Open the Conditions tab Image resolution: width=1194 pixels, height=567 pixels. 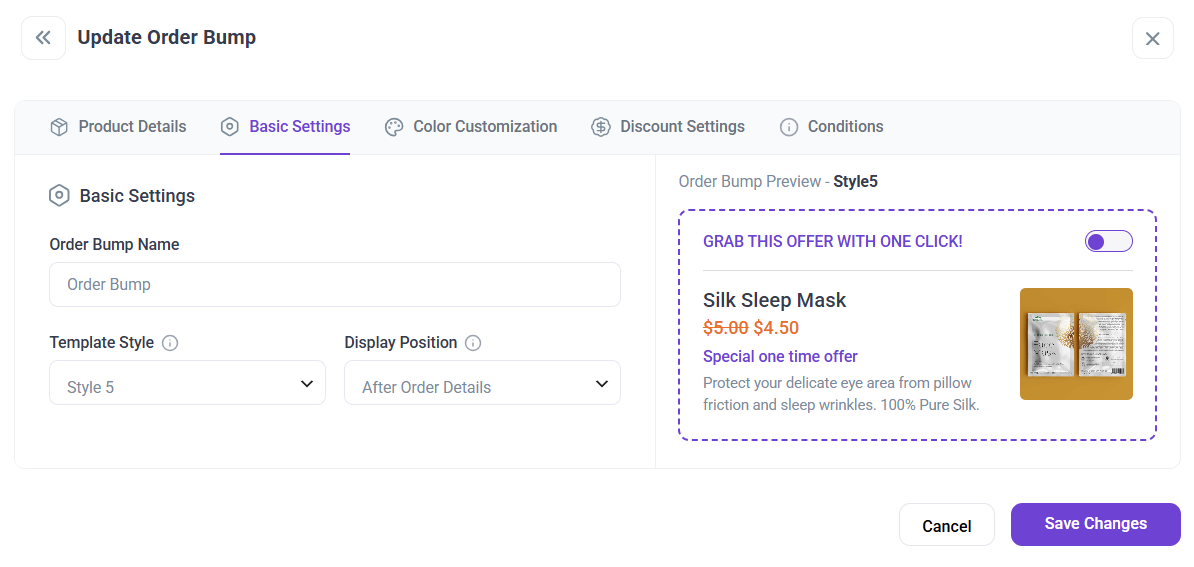click(832, 126)
